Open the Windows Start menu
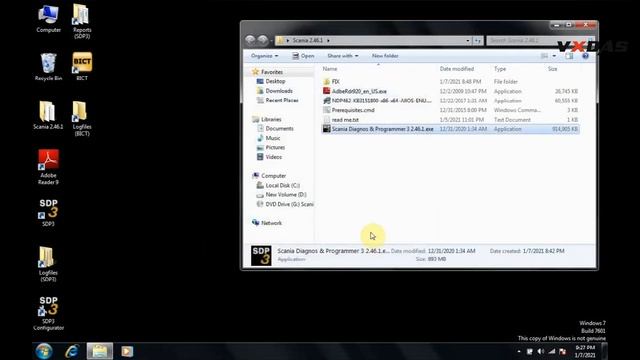This screenshot has height=360, width=640. [x=44, y=351]
